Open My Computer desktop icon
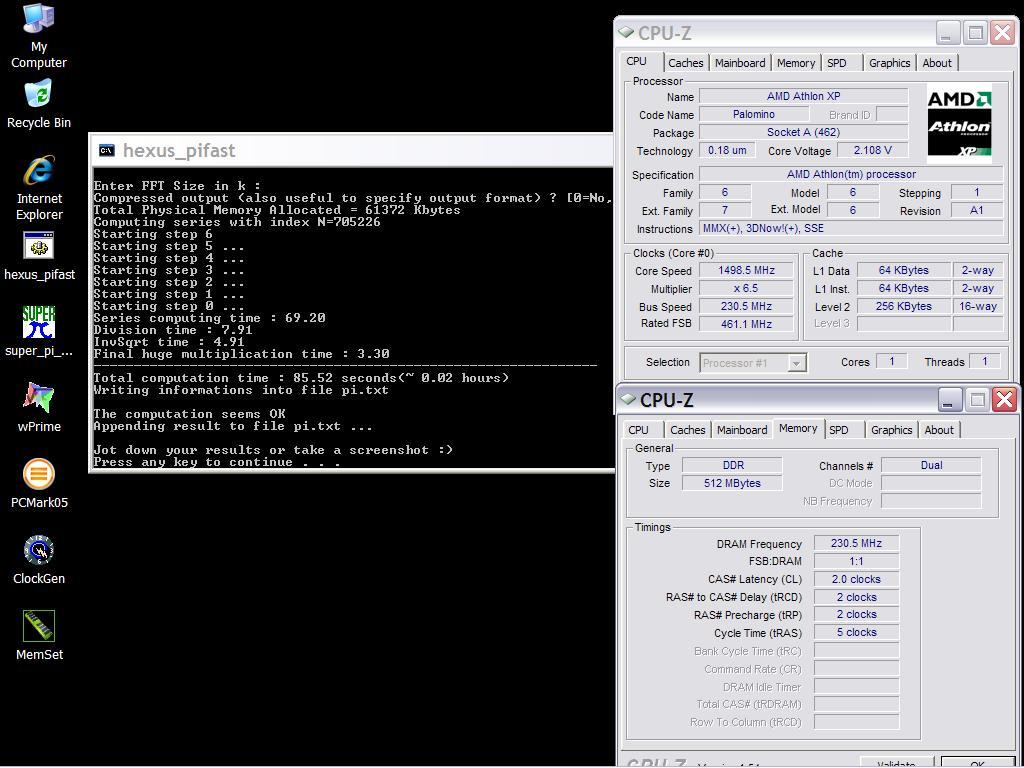Viewport: 1024px width, 768px height. coord(39,36)
